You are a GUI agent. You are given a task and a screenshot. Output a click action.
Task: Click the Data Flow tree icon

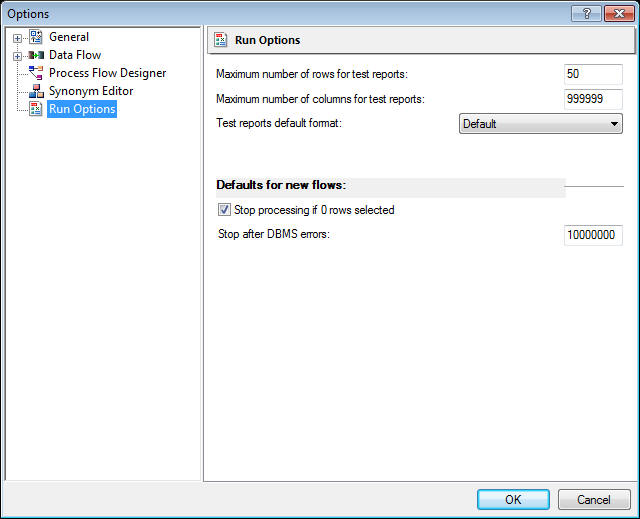[x=36, y=55]
